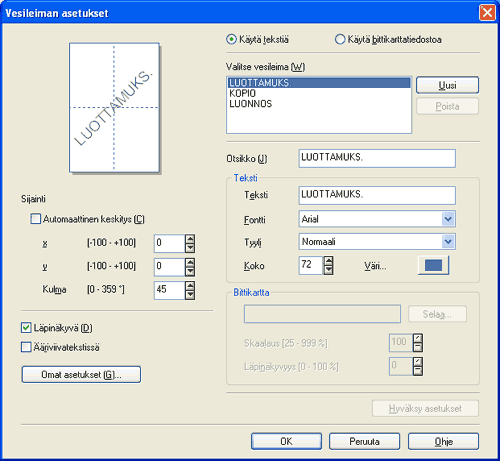Viewport: 500px width, 461px height.
Task: Decrease the Koko font size spinner
Action: tap(328, 270)
